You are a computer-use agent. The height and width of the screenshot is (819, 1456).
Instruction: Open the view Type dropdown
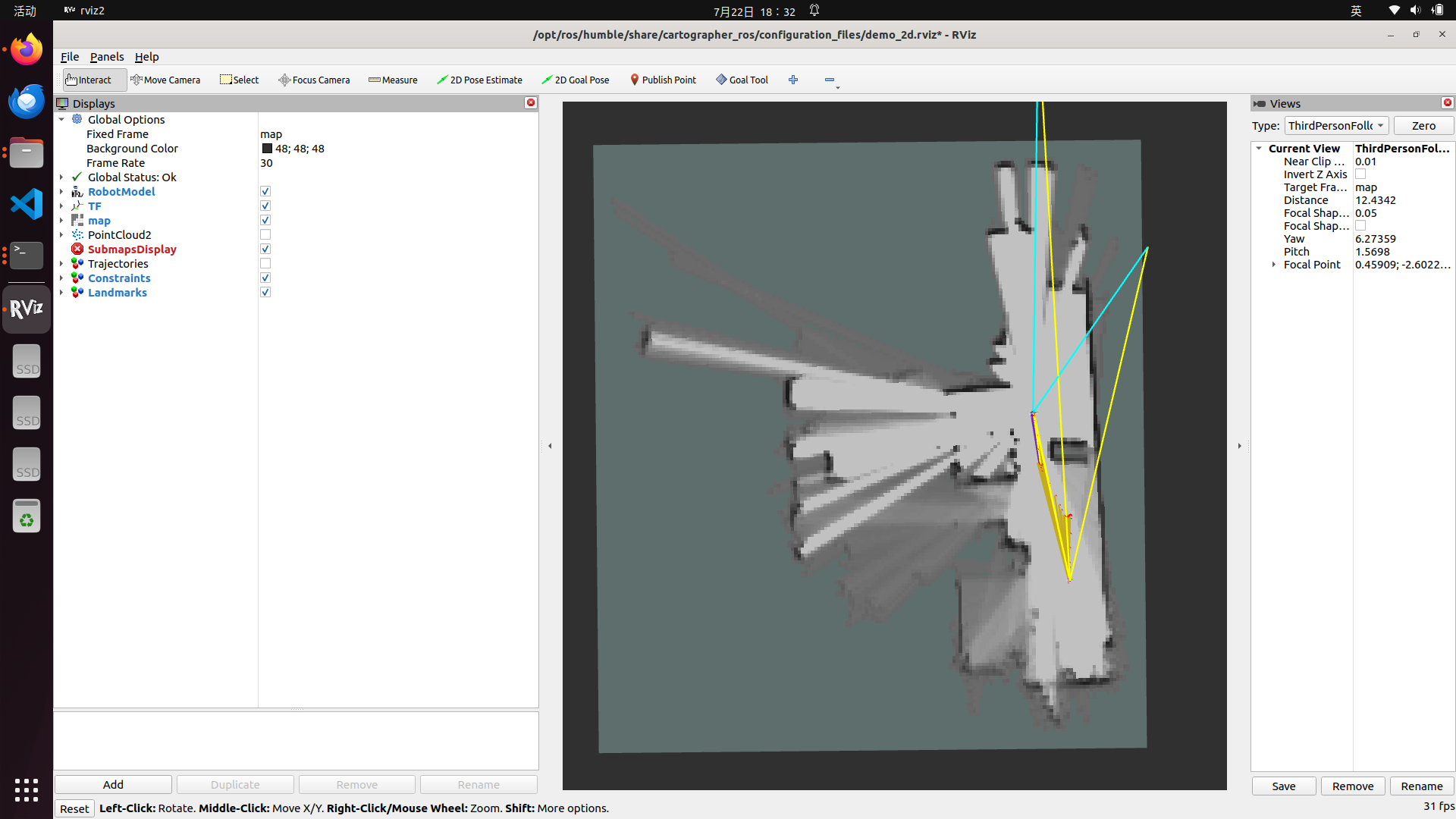tap(1336, 126)
